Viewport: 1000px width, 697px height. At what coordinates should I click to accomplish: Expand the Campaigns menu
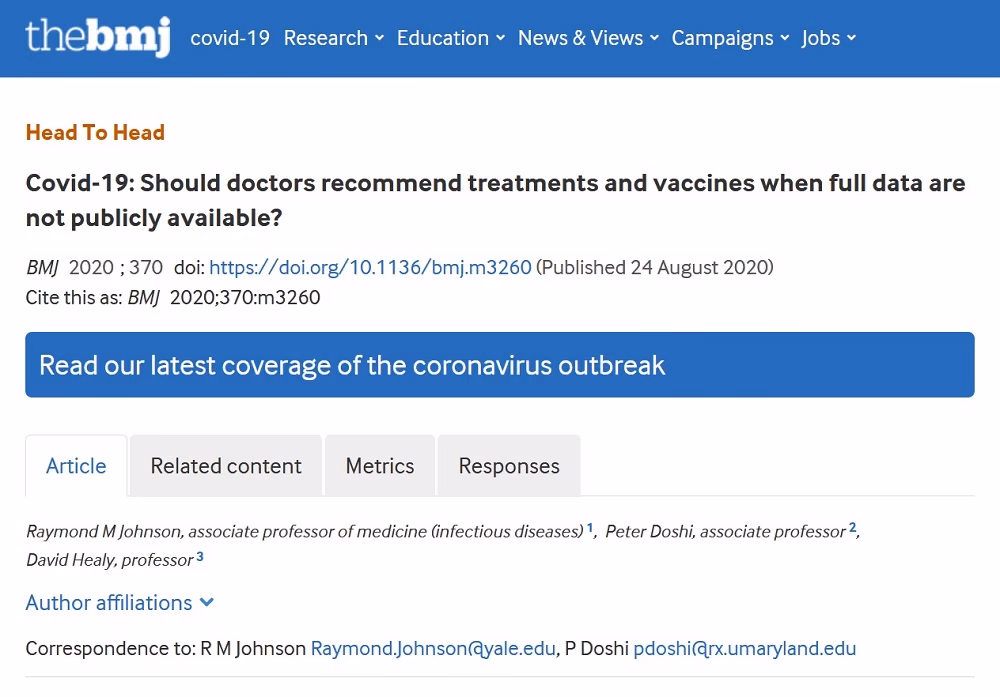point(730,38)
